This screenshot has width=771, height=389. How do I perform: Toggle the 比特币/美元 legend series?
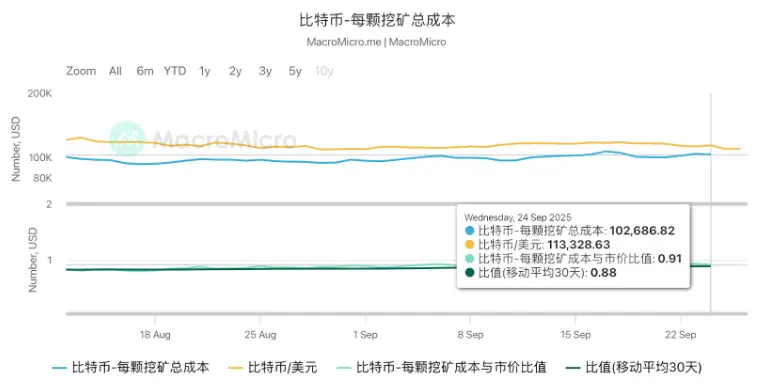273,367
